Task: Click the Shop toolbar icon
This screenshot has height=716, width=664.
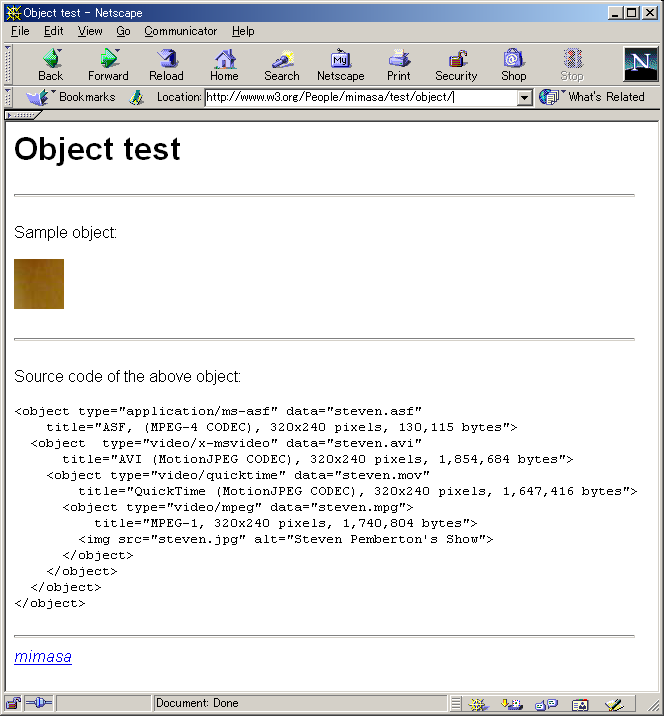Action: click(x=514, y=64)
